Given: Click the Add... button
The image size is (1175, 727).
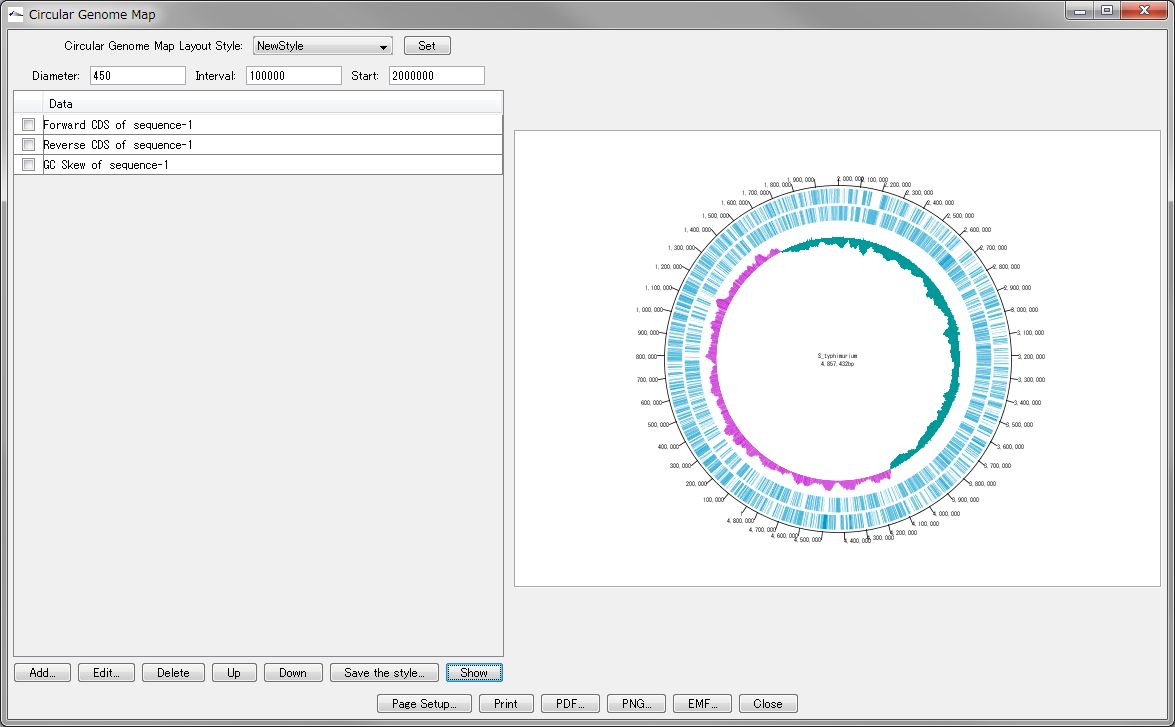Looking at the screenshot, I should 43,672.
